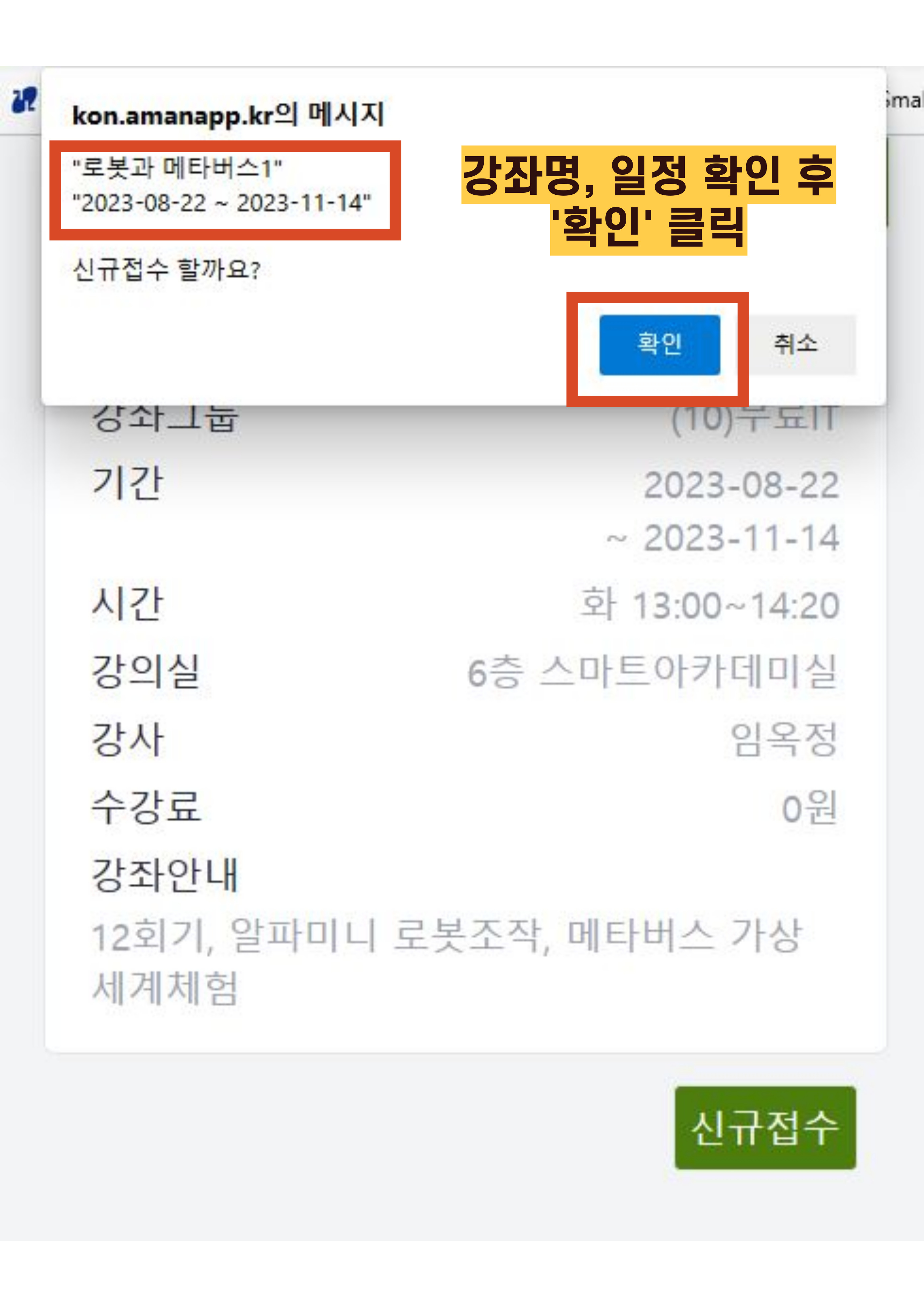
Task: Click the course description starting with 12회기
Action: click(x=447, y=962)
